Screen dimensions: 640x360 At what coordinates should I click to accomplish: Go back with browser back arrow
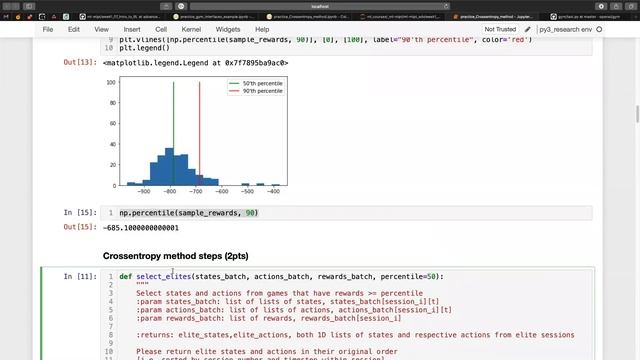point(7,6)
